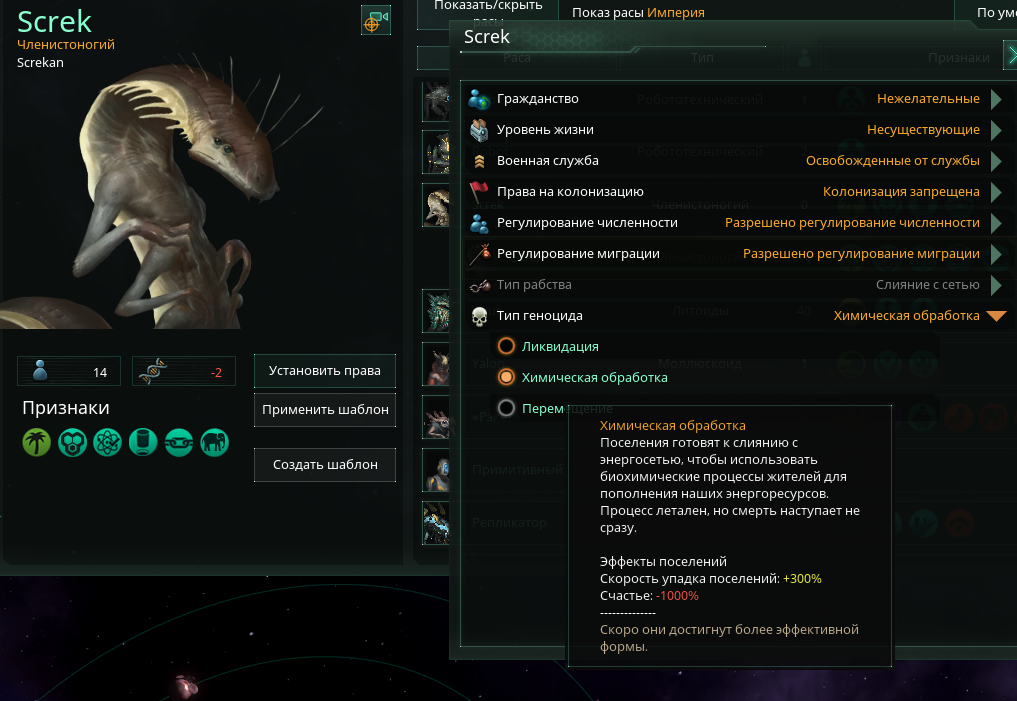Click the atom trait icon

point(108,442)
